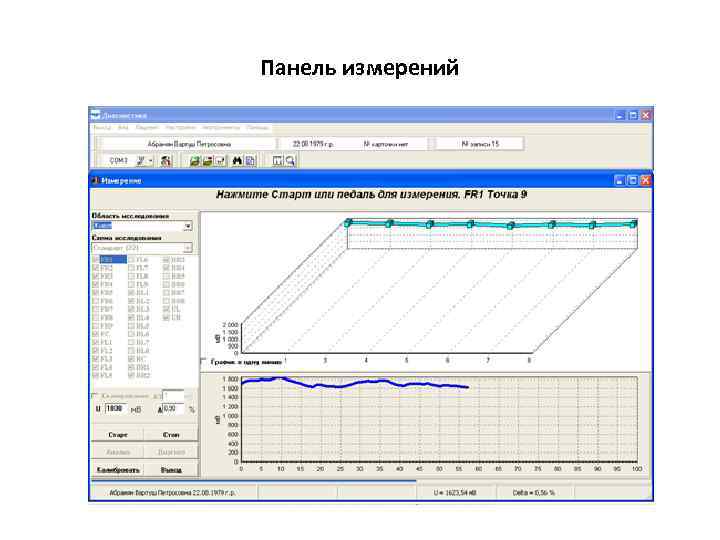Open the patient person icon in toolbar
The image size is (720, 540).
tap(166, 161)
